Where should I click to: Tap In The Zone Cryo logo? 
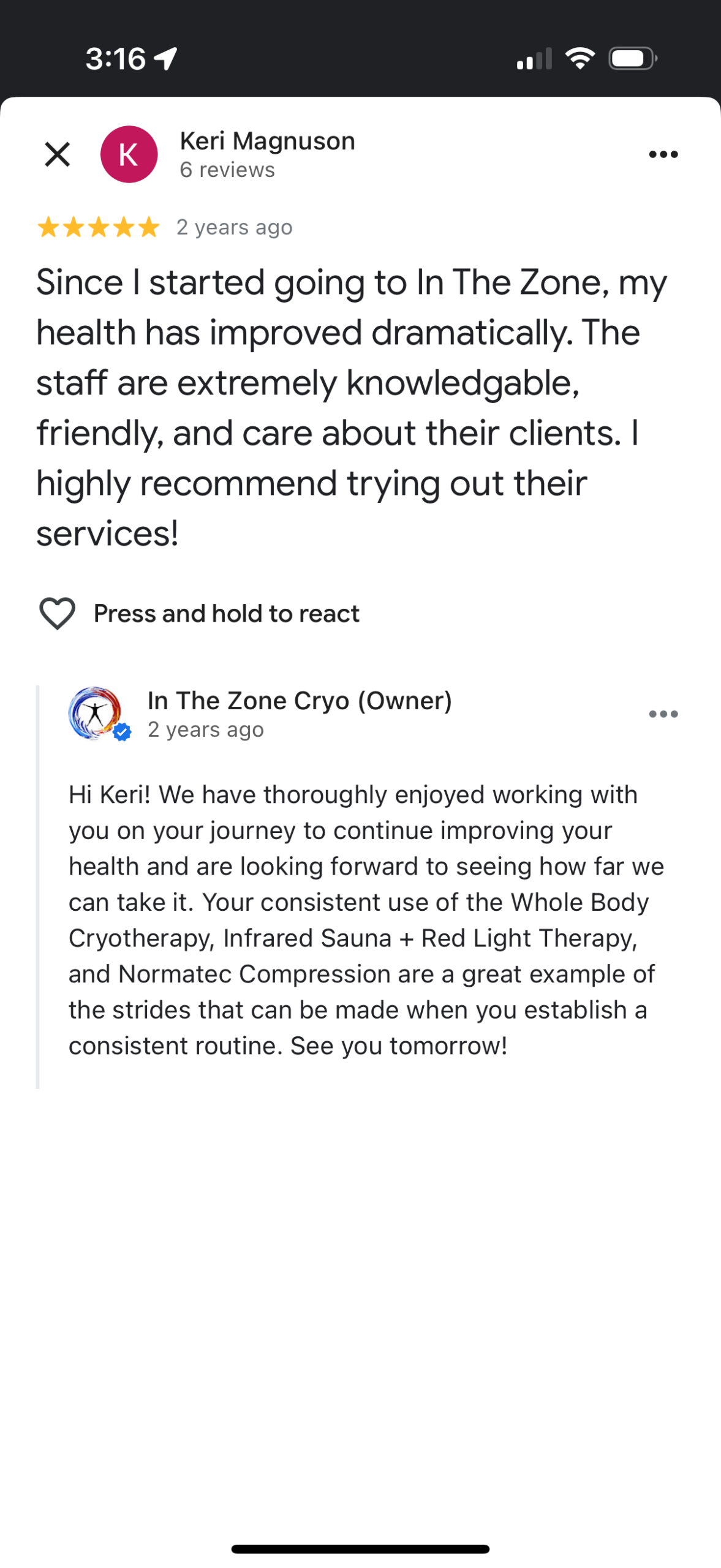94,712
